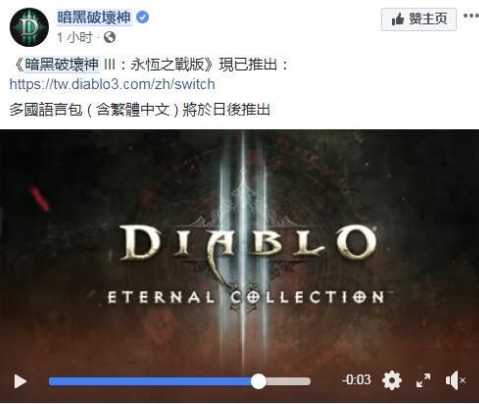Click the video progress slider handle
The width and height of the screenshot is (479, 404).
[x=258, y=381]
